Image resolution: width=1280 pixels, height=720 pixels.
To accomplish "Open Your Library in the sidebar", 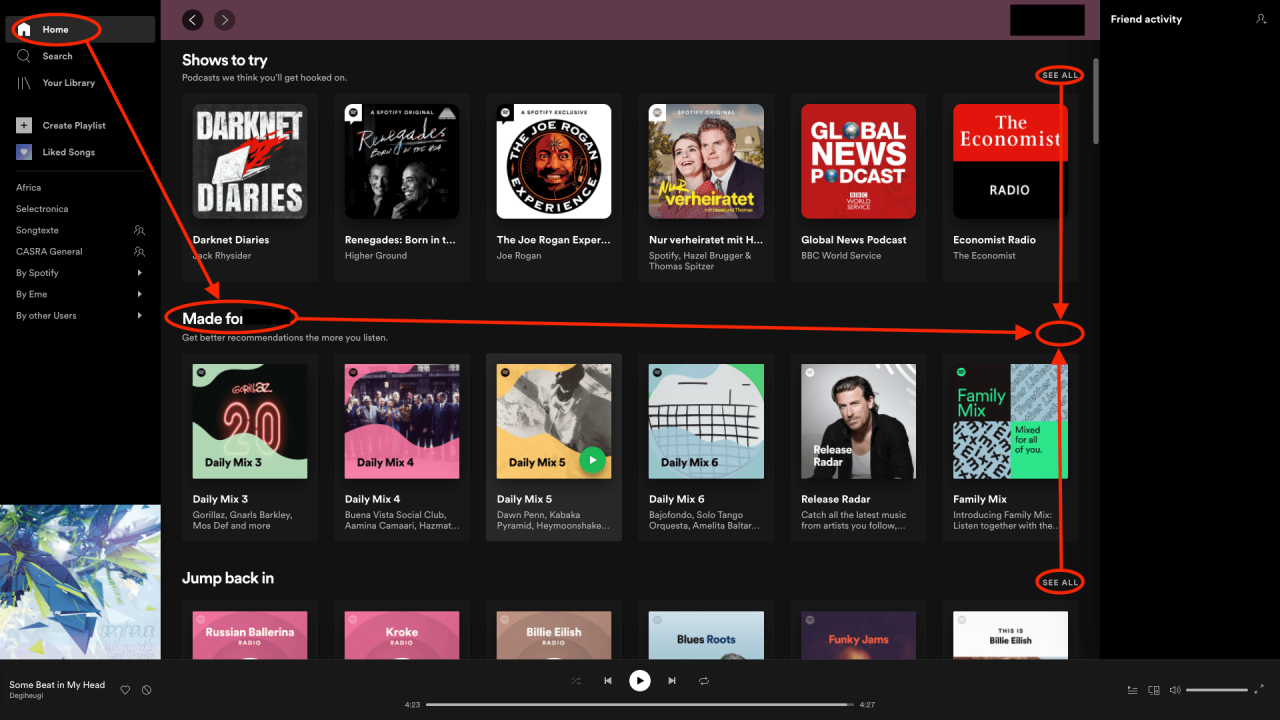I will click(x=68, y=83).
